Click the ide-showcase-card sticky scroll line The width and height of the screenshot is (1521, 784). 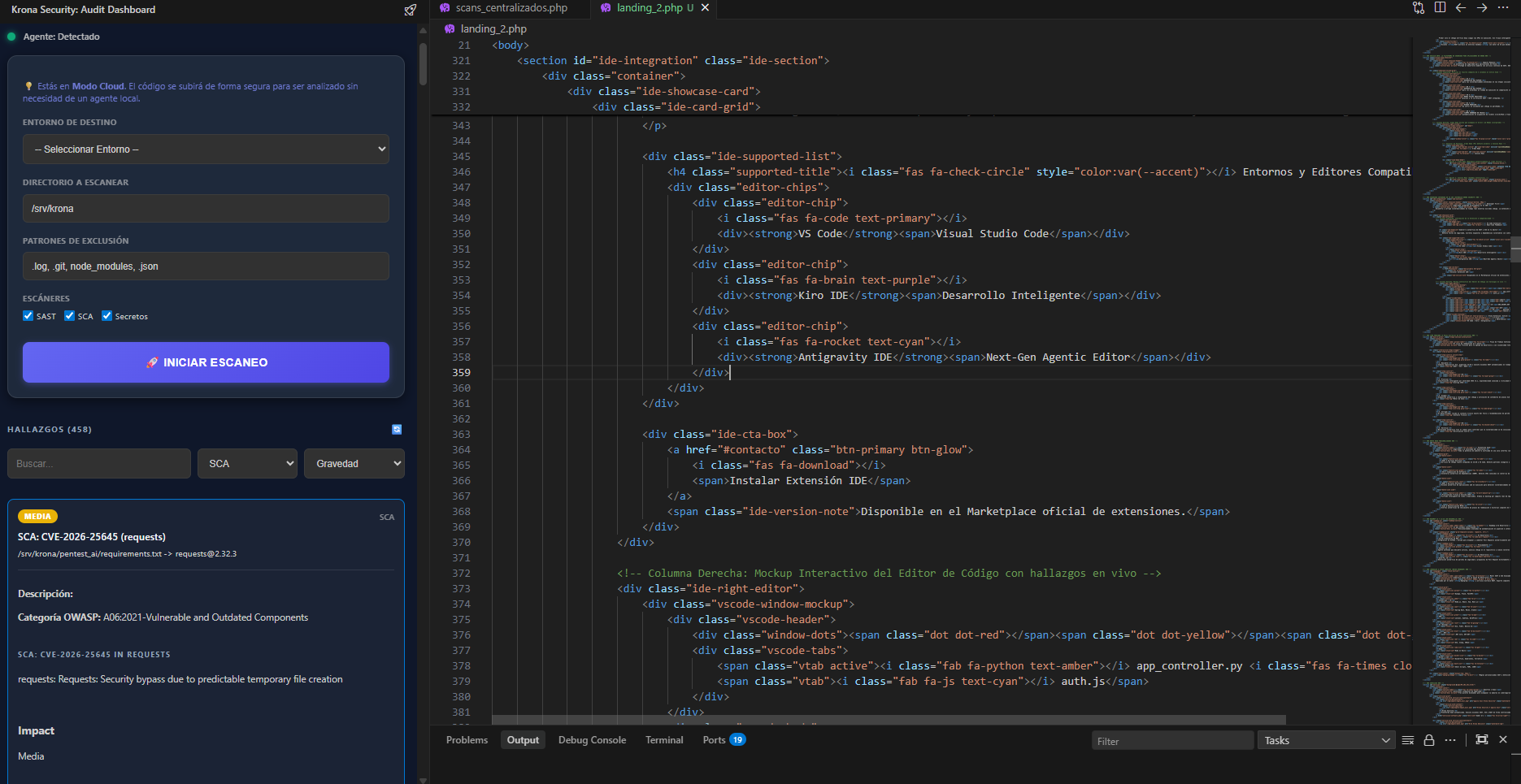pyautogui.click(x=664, y=91)
